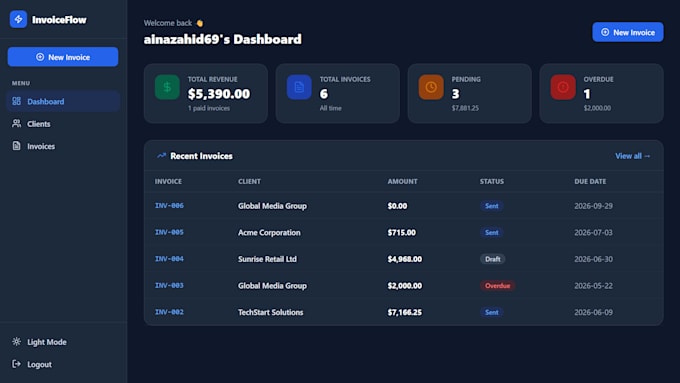Click the $7,166.25 amount

point(405,312)
